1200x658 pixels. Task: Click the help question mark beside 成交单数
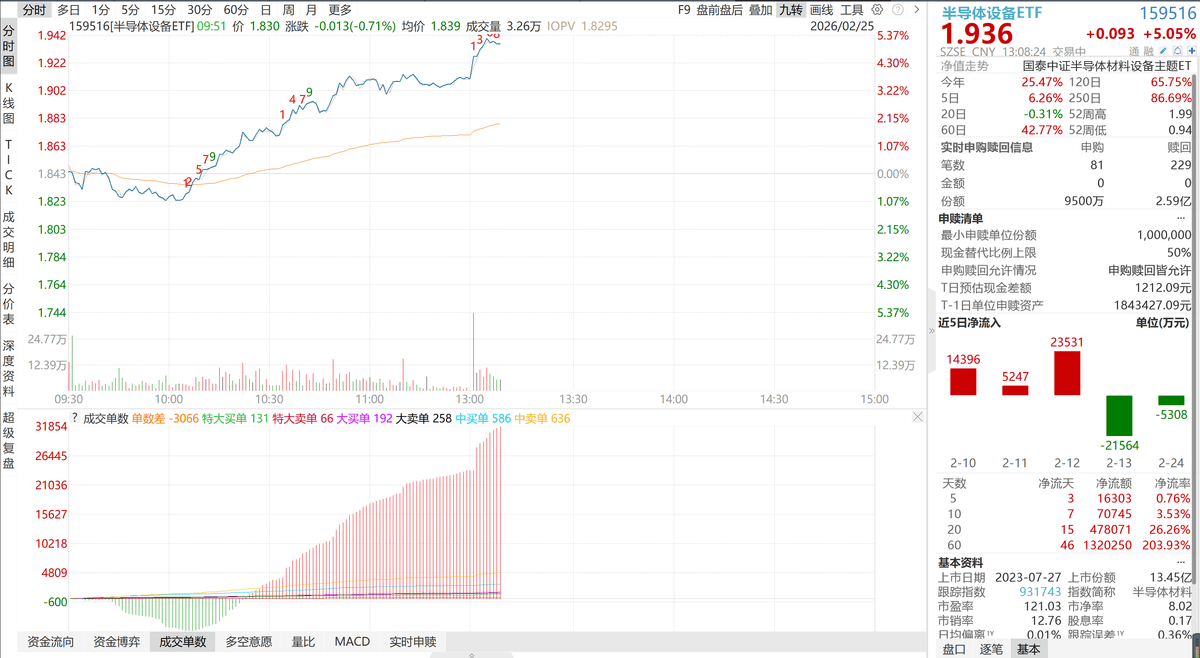click(x=75, y=418)
